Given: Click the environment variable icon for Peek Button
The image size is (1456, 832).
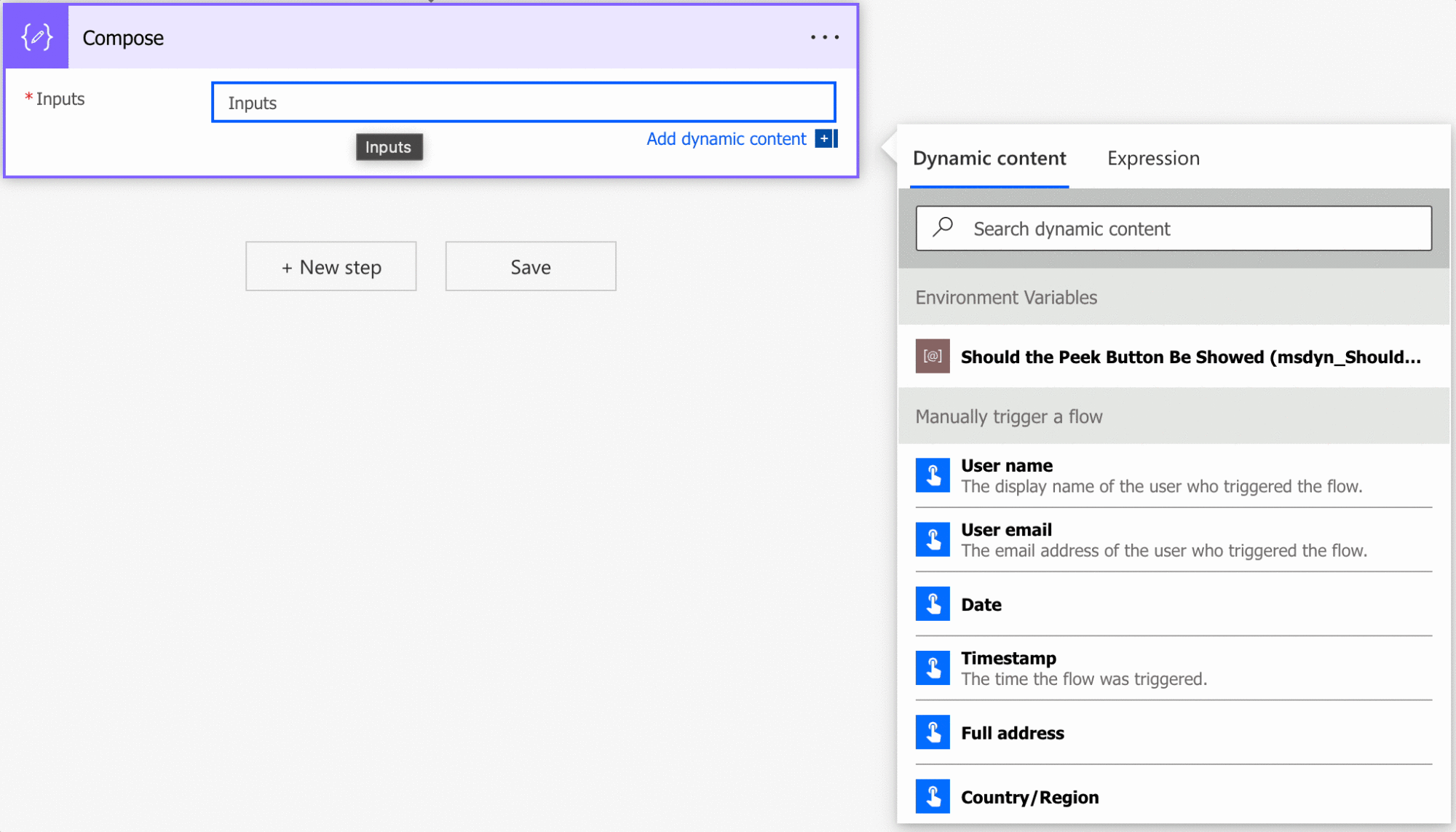Looking at the screenshot, I should (933, 356).
